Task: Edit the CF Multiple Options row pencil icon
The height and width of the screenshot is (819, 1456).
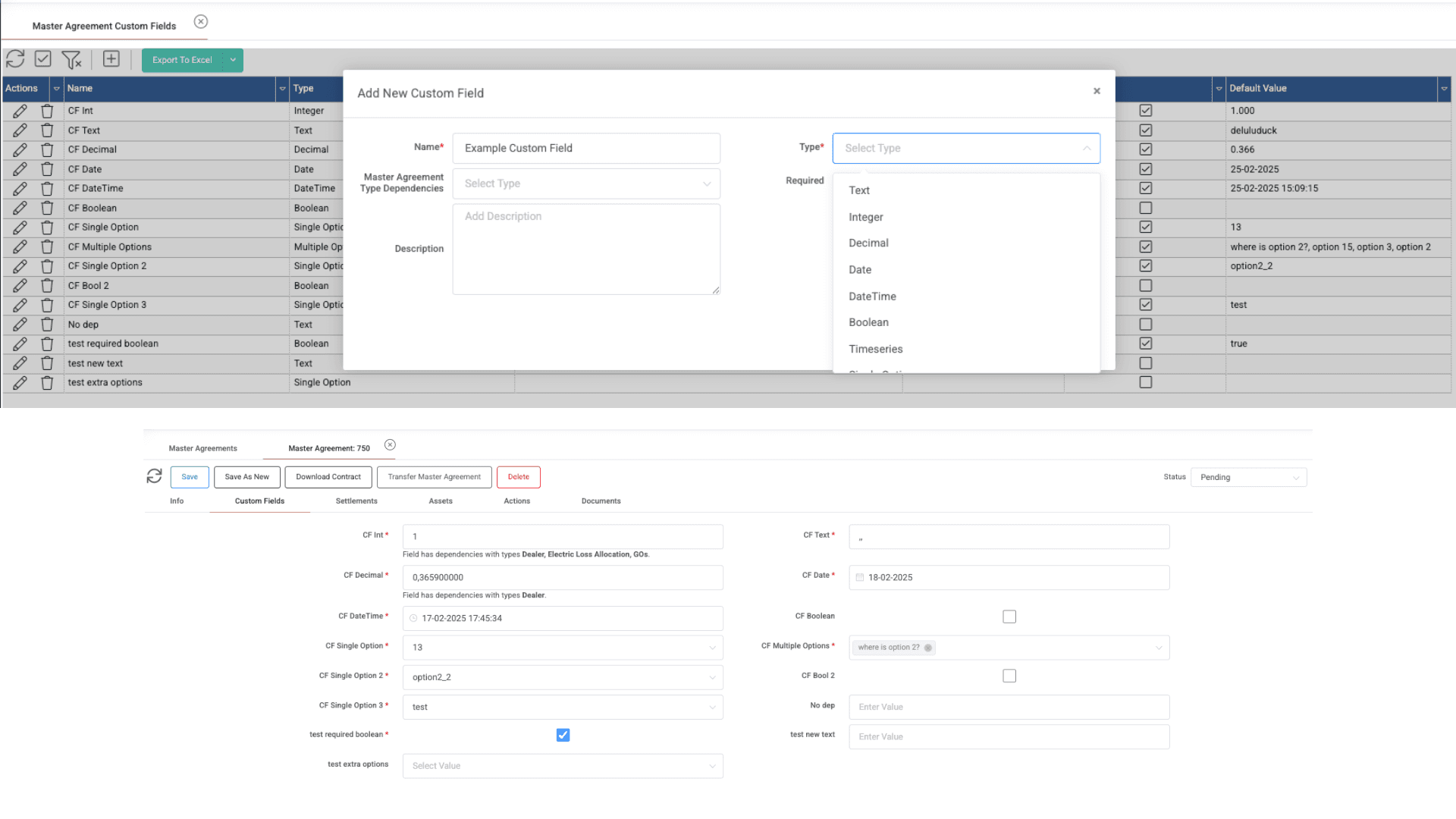Action: coord(20,247)
